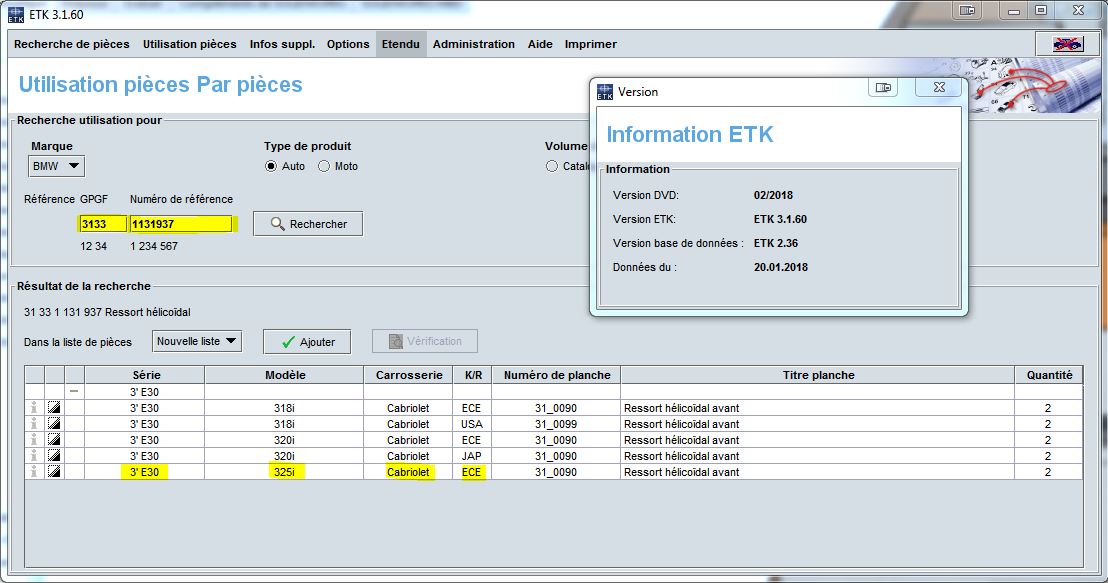Viewport: 1108px width, 583px height.
Task: Open the Utilisation pièces menu
Action: (190, 44)
